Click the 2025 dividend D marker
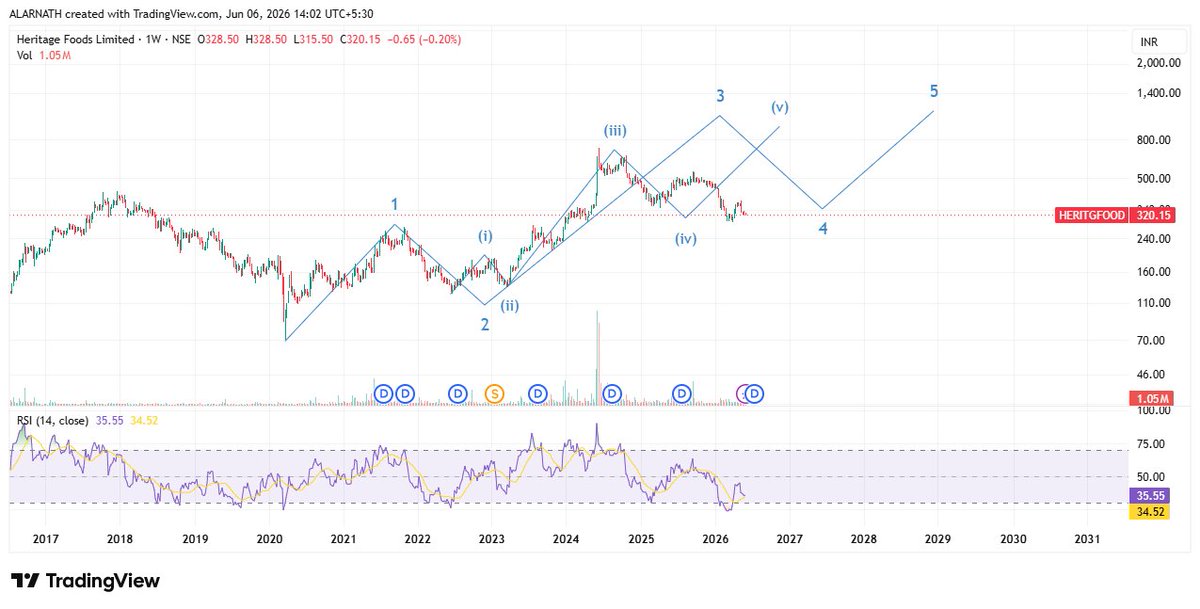 coord(683,394)
